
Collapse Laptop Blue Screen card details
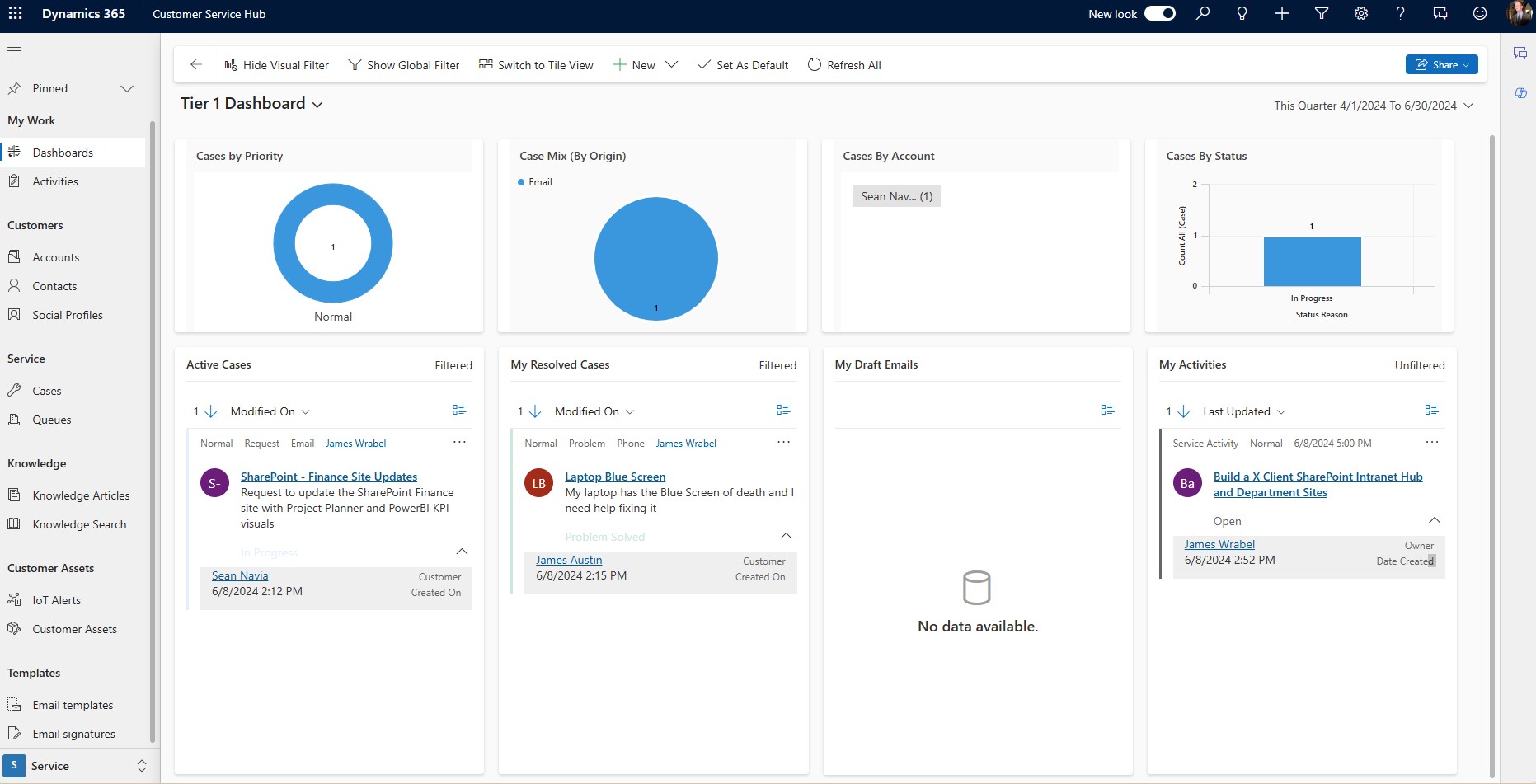(786, 536)
